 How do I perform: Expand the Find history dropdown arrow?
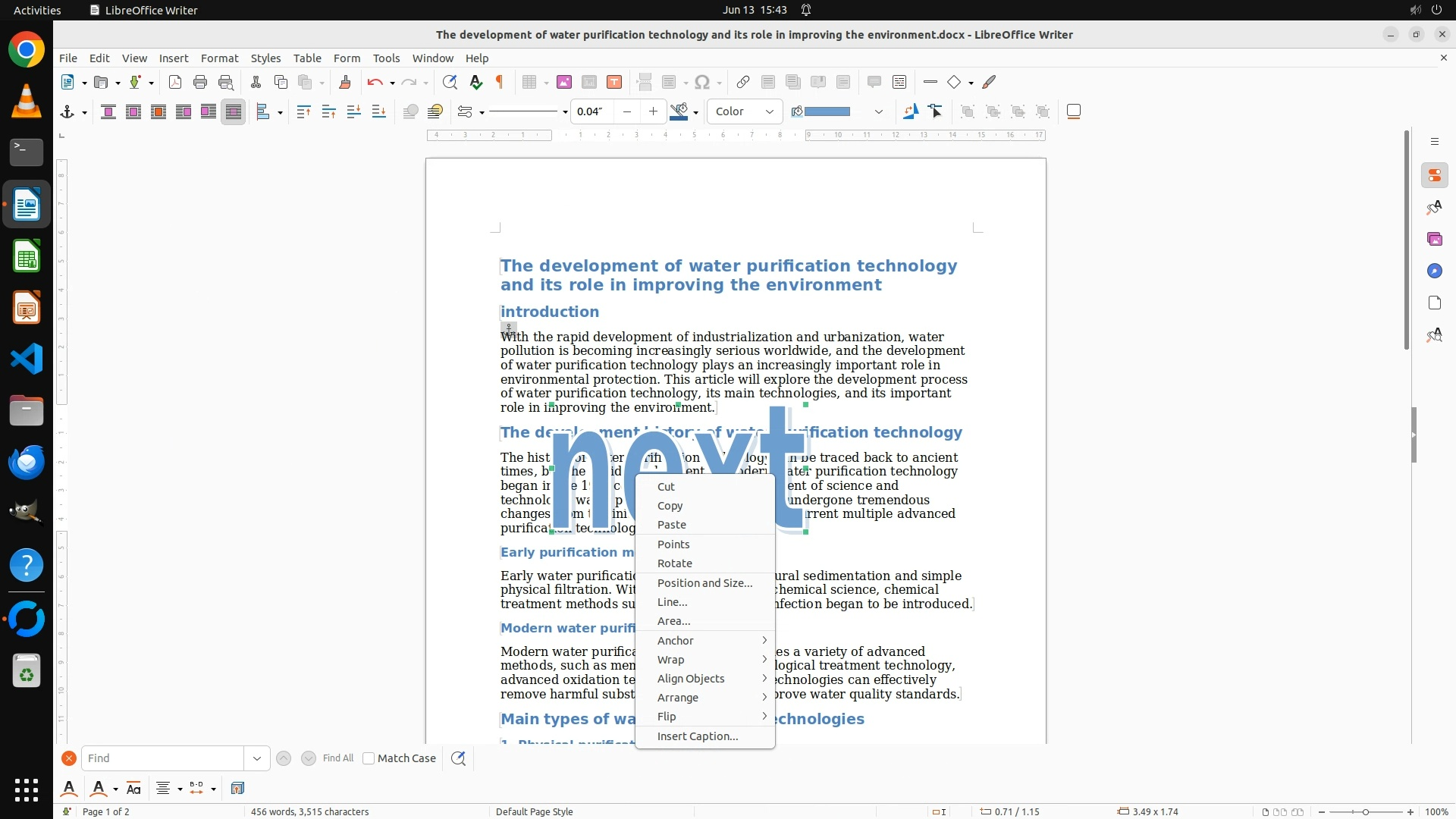[x=256, y=758]
